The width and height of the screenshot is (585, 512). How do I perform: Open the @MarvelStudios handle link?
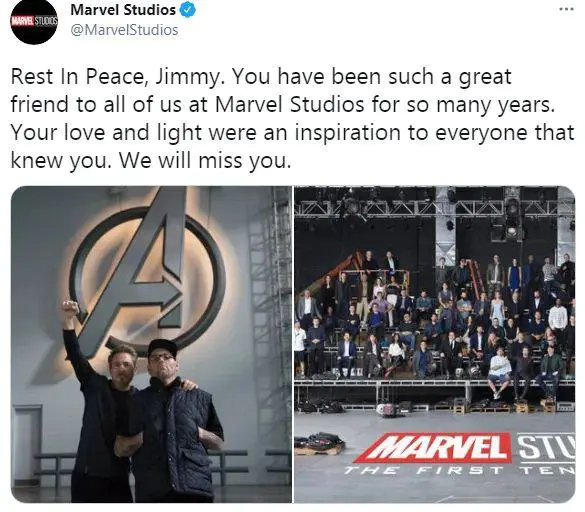tap(124, 30)
